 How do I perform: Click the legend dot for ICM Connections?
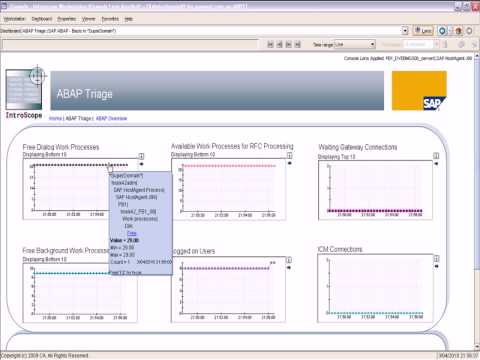436,266
